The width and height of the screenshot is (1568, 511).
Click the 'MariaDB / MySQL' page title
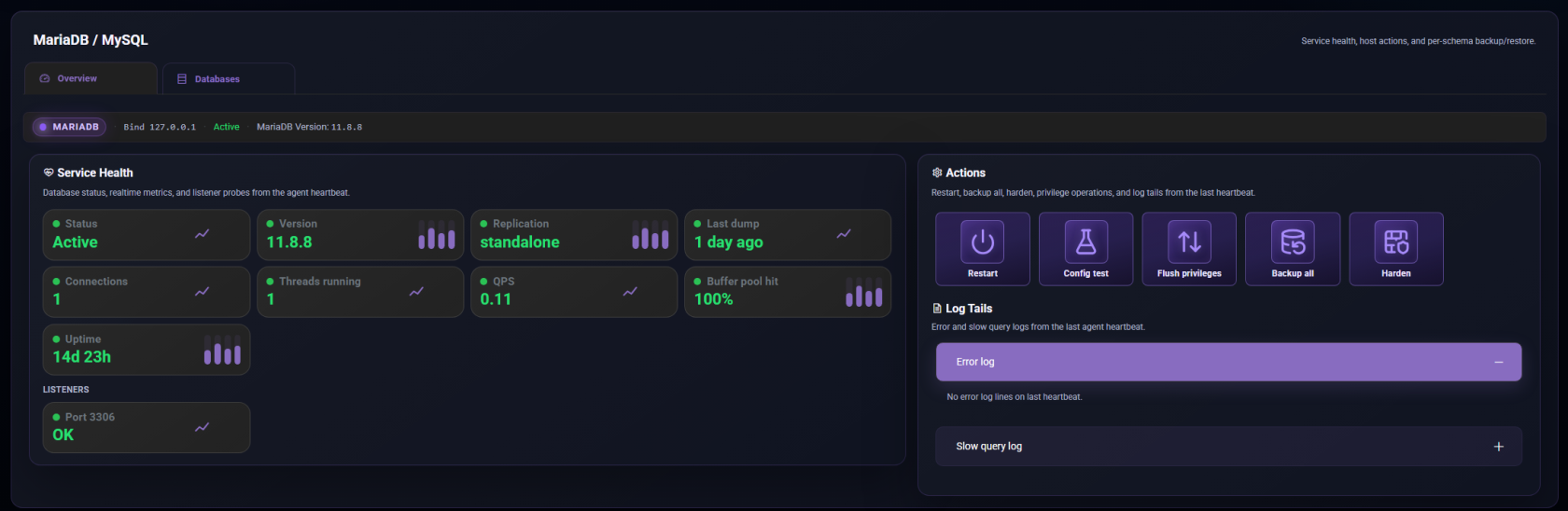click(91, 40)
